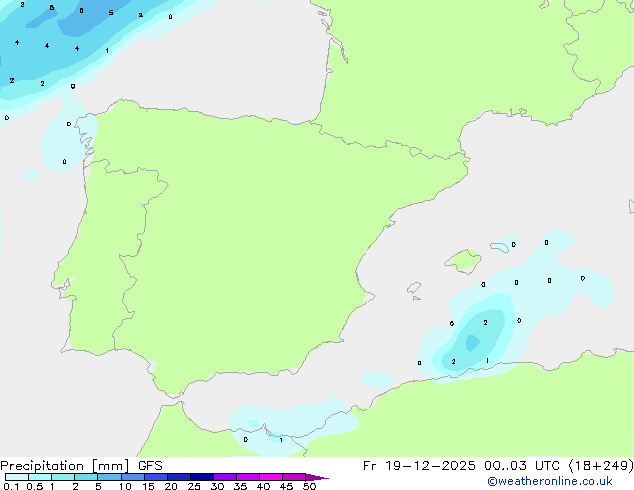Click the 35–40 mm legend color box

pos(248,477)
